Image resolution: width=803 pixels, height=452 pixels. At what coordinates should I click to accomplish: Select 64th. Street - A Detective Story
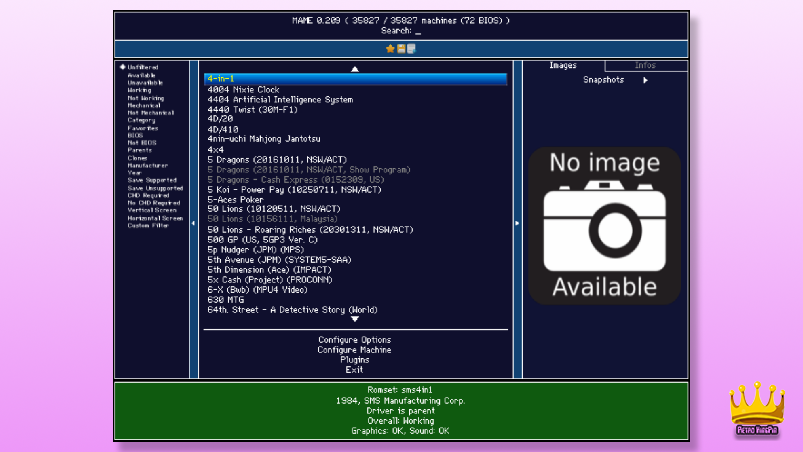pos(292,310)
